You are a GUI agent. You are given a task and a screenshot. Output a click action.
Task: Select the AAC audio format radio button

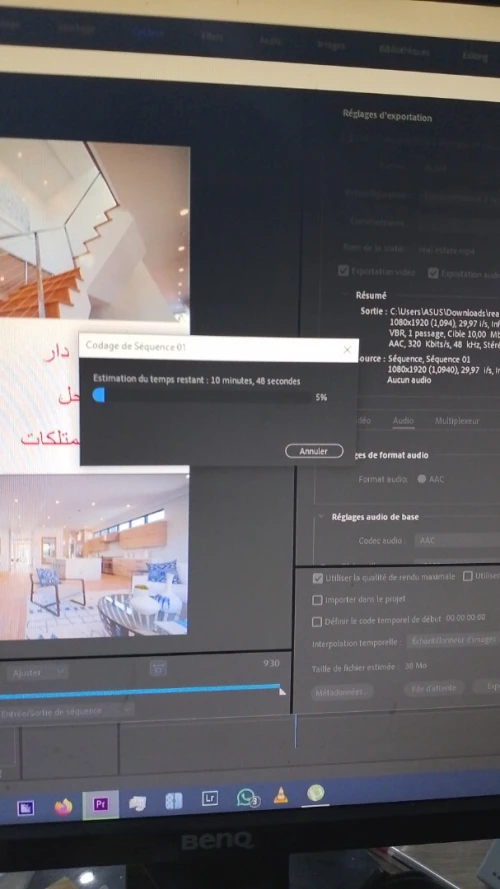tap(422, 479)
